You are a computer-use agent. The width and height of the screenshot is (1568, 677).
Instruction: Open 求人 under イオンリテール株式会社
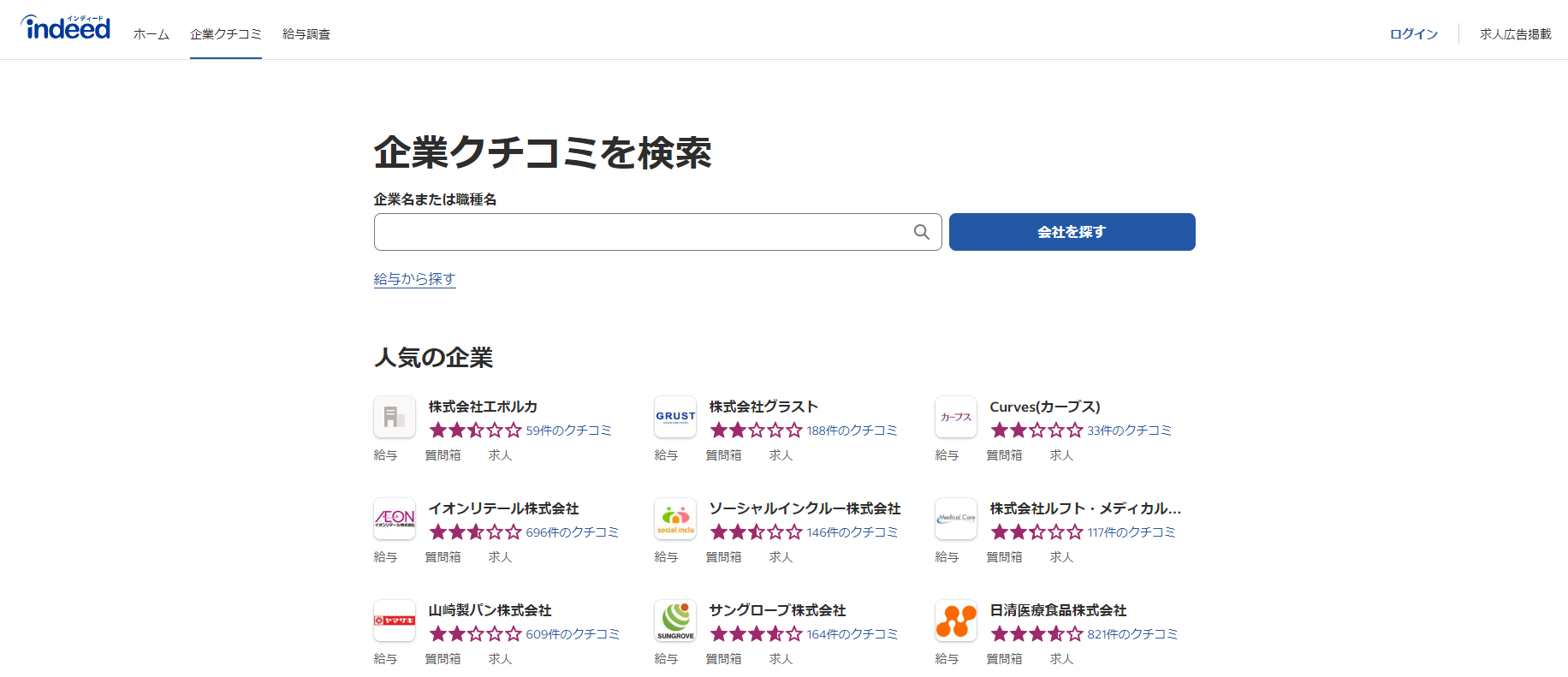pos(501,557)
